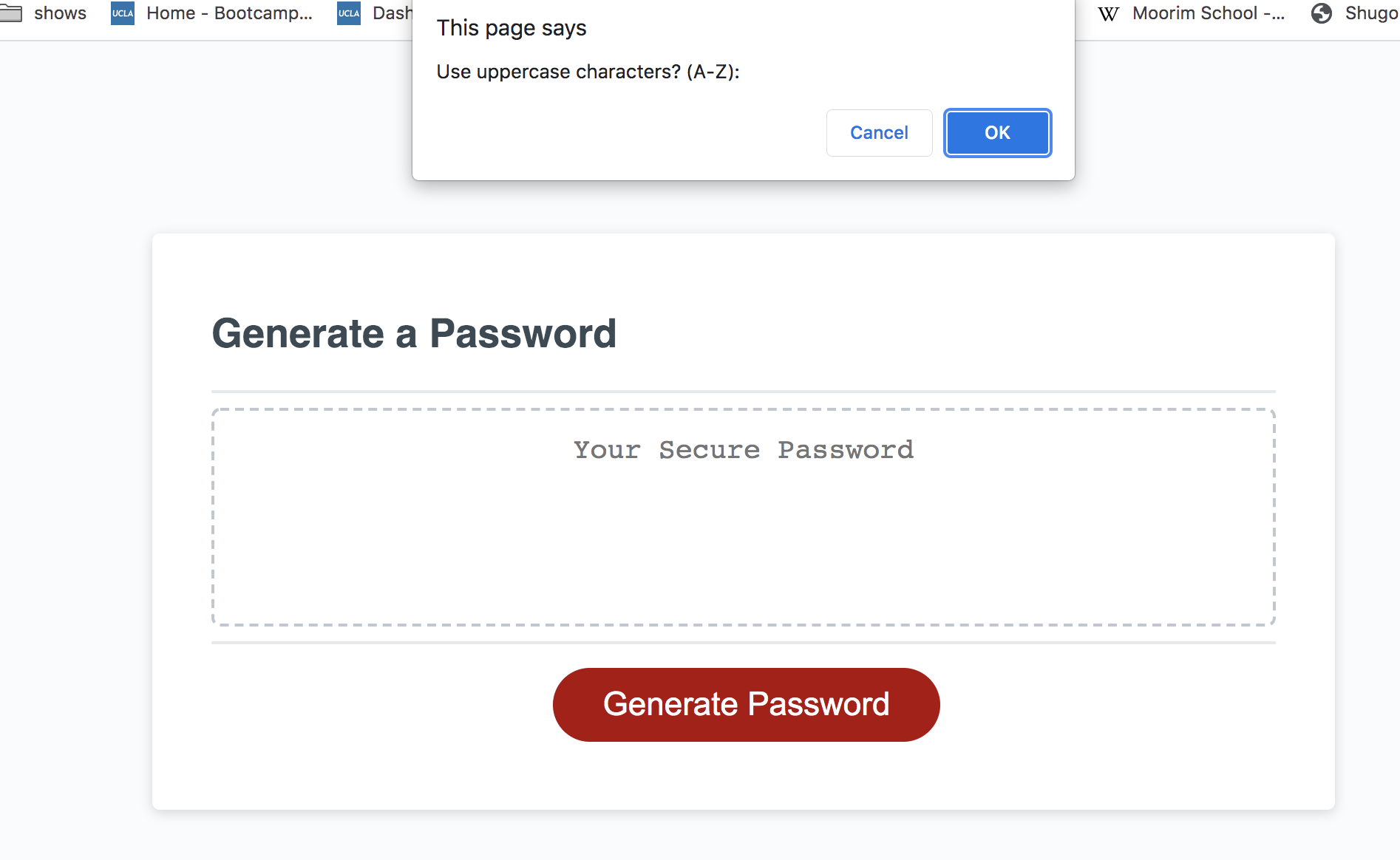Click the Wikipedia W icon for Moorim School
The width and height of the screenshot is (1400, 860).
(x=1108, y=13)
